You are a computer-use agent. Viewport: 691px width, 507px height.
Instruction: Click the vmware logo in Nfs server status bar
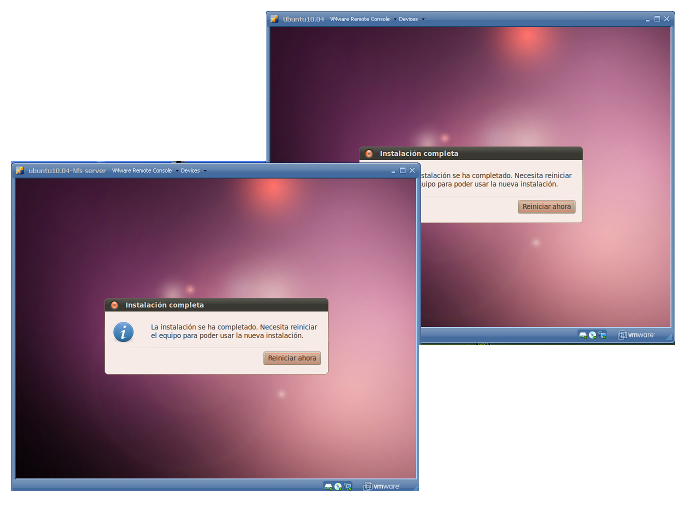(x=382, y=486)
